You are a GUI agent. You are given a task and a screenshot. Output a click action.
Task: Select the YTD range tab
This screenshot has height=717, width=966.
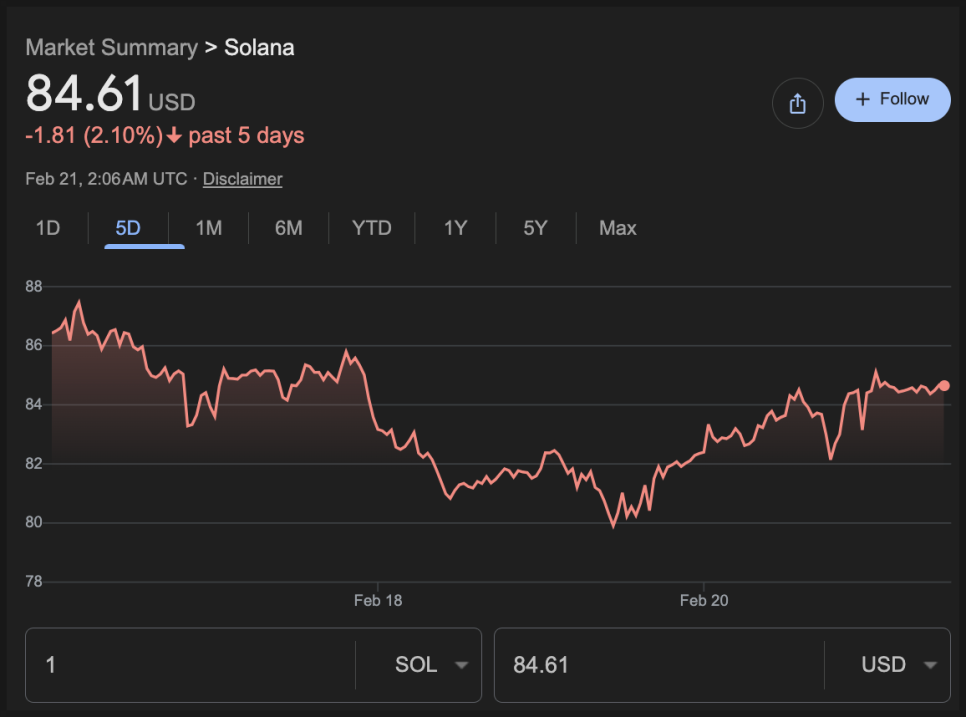tap(371, 228)
